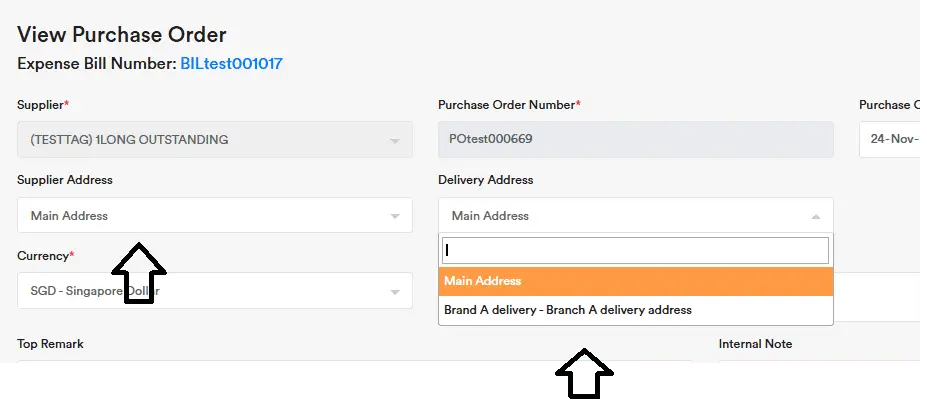Click the Internal Note label
927x416 pixels.
755,344
